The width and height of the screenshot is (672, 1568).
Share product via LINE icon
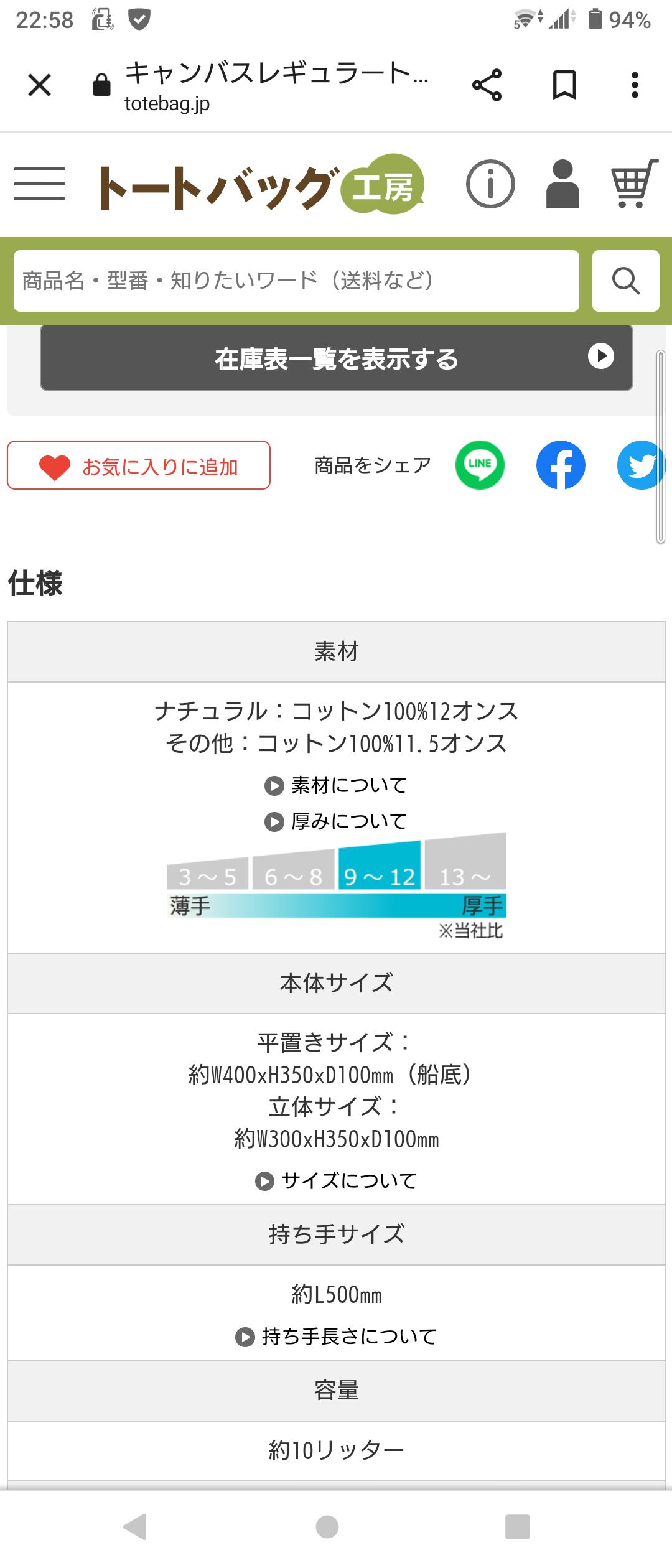pos(480,465)
